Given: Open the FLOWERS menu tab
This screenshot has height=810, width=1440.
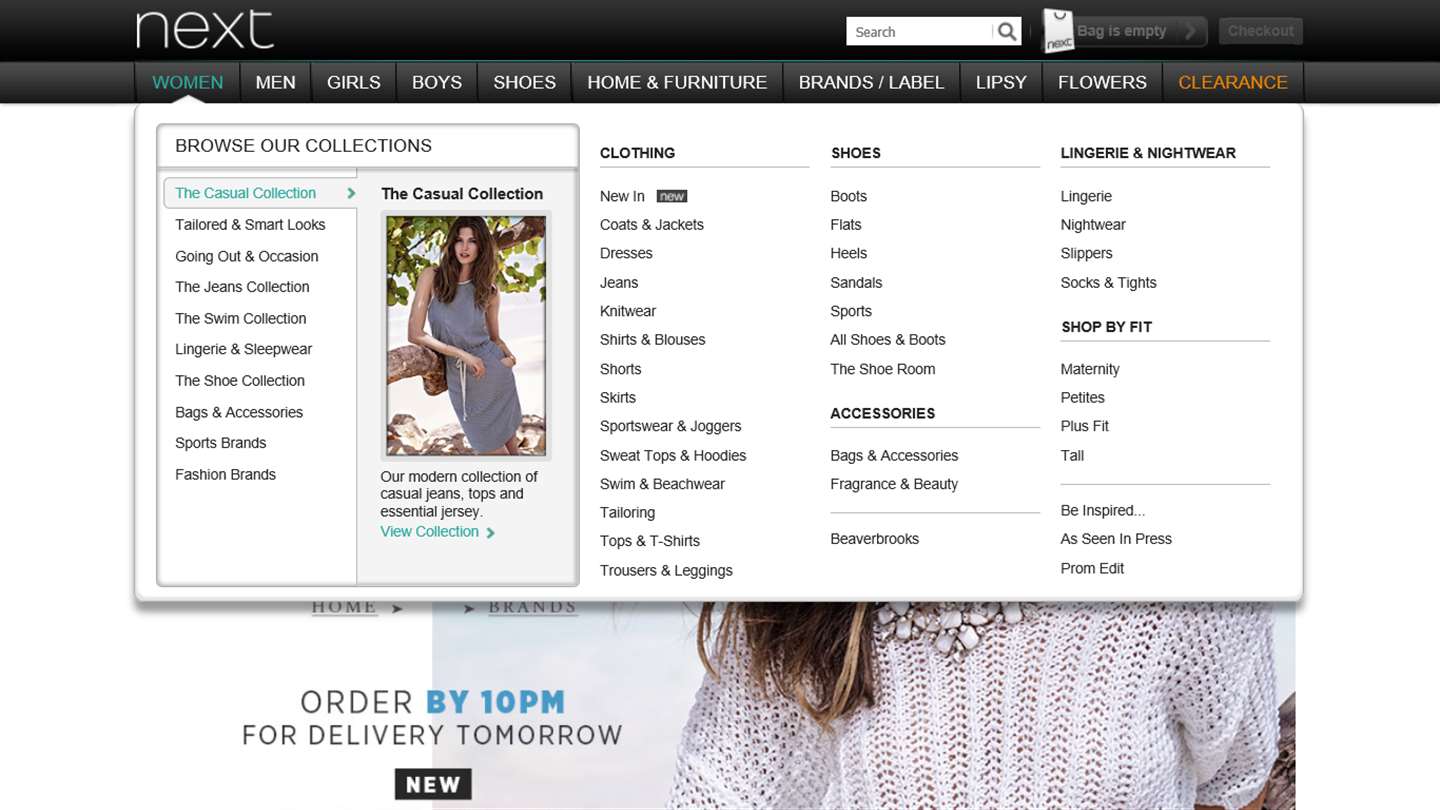Looking at the screenshot, I should coord(1102,82).
